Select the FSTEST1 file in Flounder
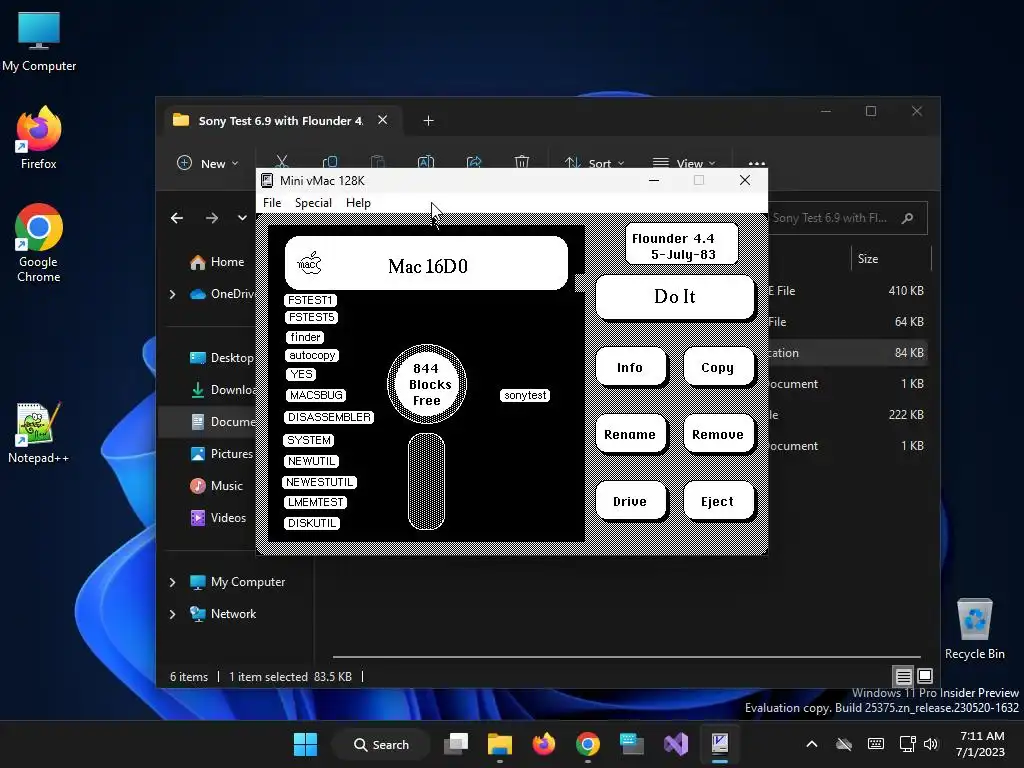Image resolution: width=1024 pixels, height=768 pixels. [310, 300]
